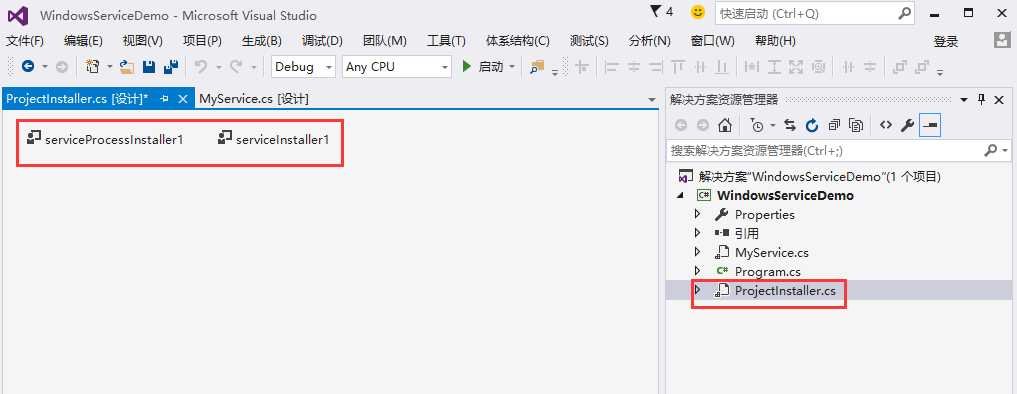Image resolution: width=1017 pixels, height=394 pixels.
Task: Click the notifications flag icon
Action: 655,12
